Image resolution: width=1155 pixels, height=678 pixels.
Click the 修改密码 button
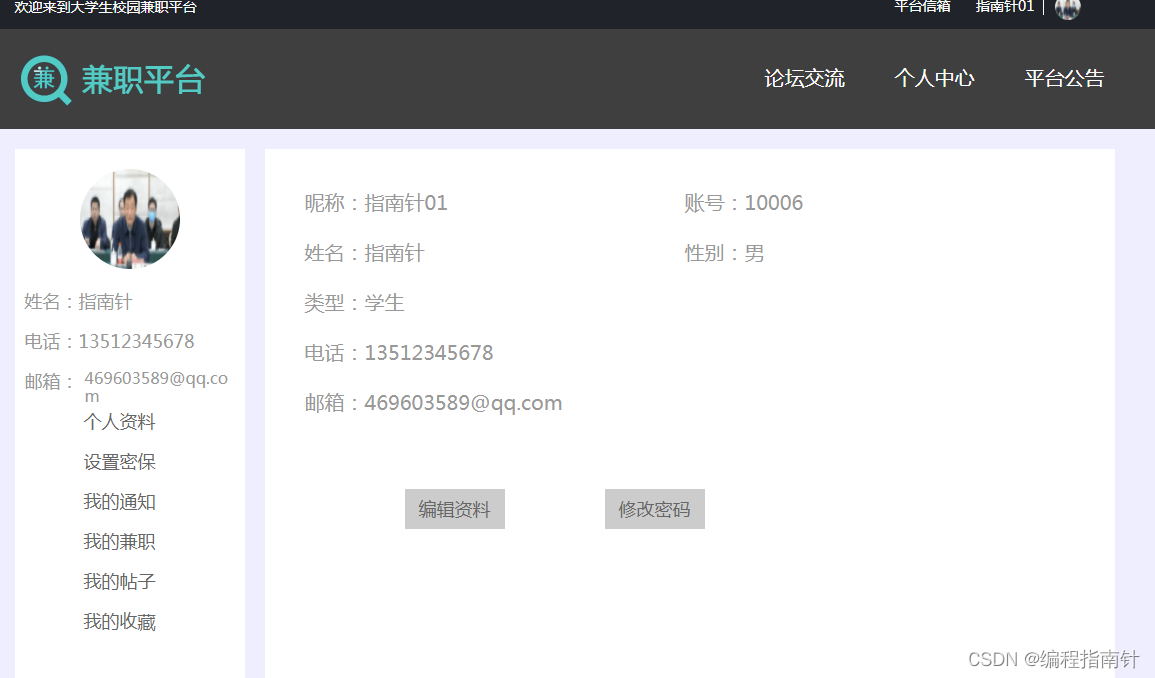pyautogui.click(x=655, y=509)
